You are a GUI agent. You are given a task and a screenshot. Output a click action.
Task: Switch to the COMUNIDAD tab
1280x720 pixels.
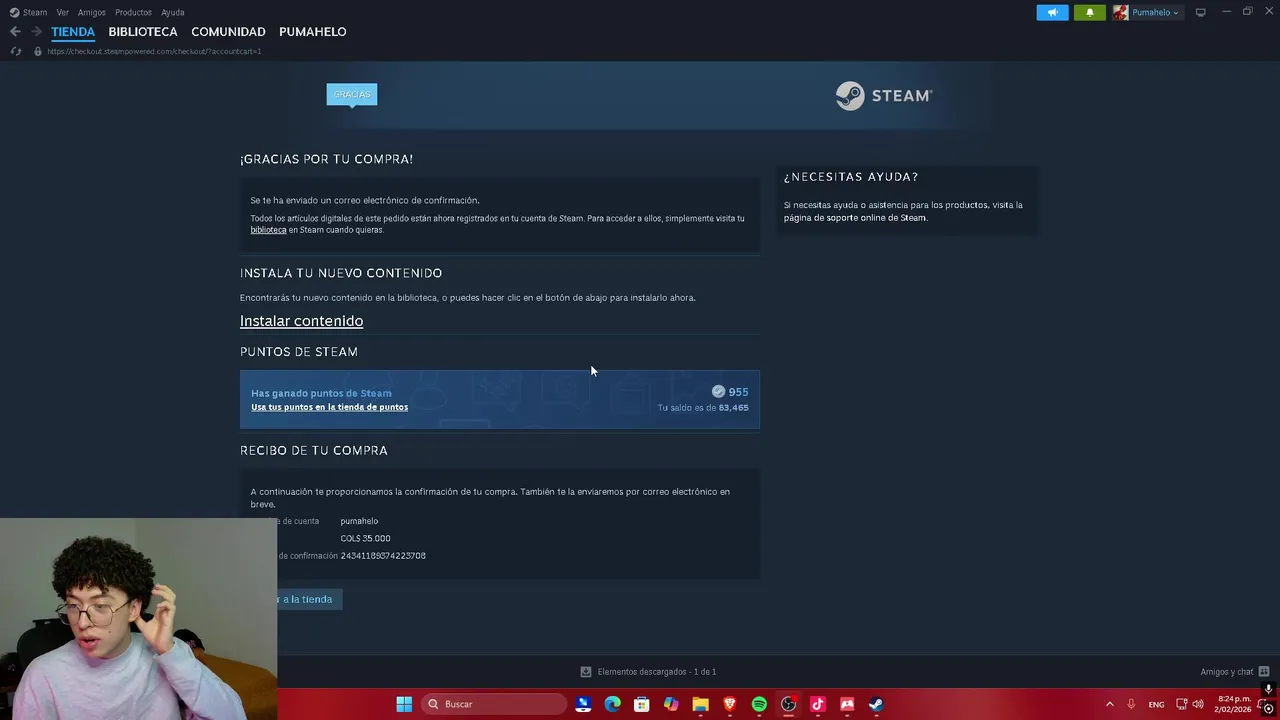(x=228, y=32)
